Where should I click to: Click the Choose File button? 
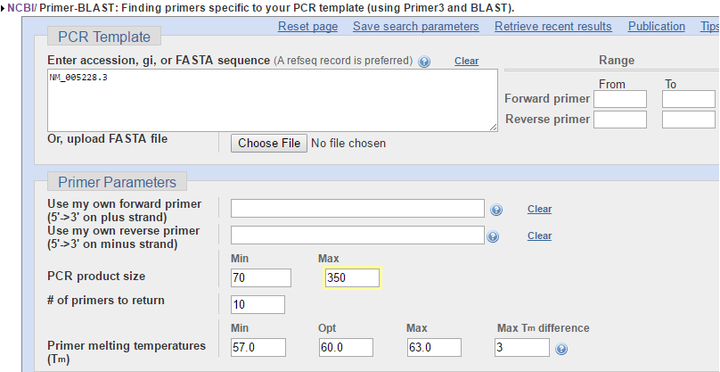269,143
